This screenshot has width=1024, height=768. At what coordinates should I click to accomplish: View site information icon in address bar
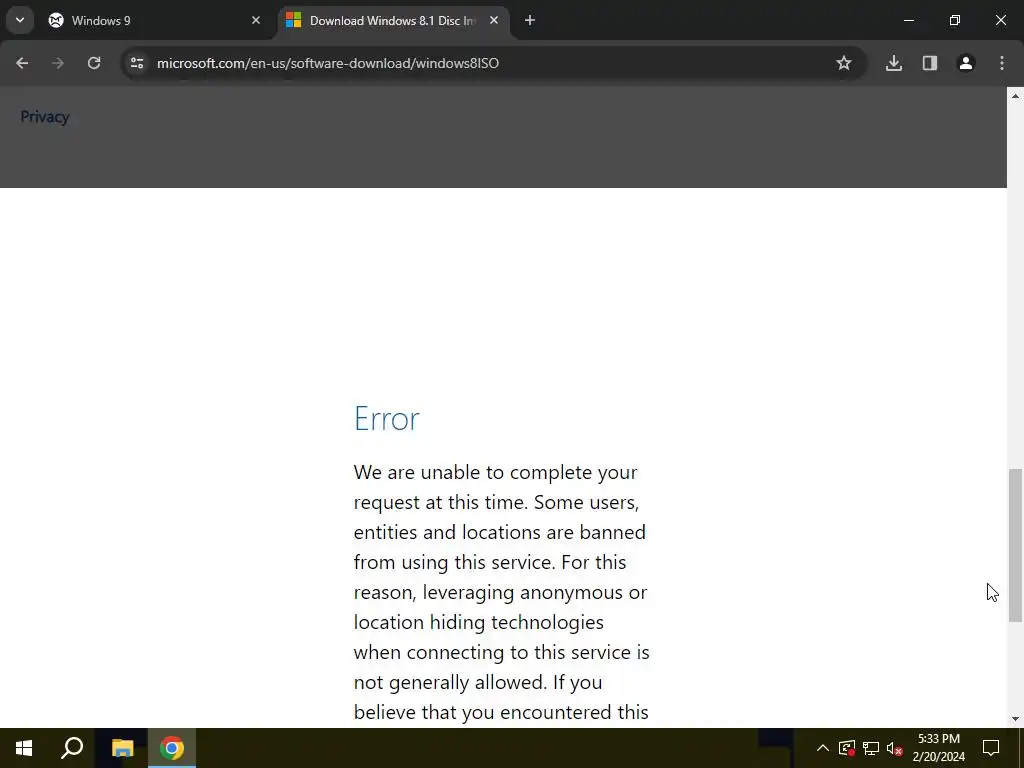click(x=137, y=63)
